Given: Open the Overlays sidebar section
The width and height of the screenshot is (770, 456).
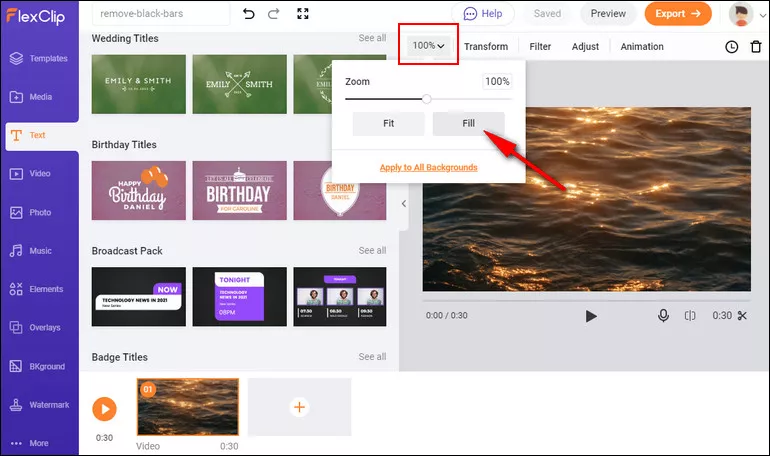Looking at the screenshot, I should tap(35, 327).
